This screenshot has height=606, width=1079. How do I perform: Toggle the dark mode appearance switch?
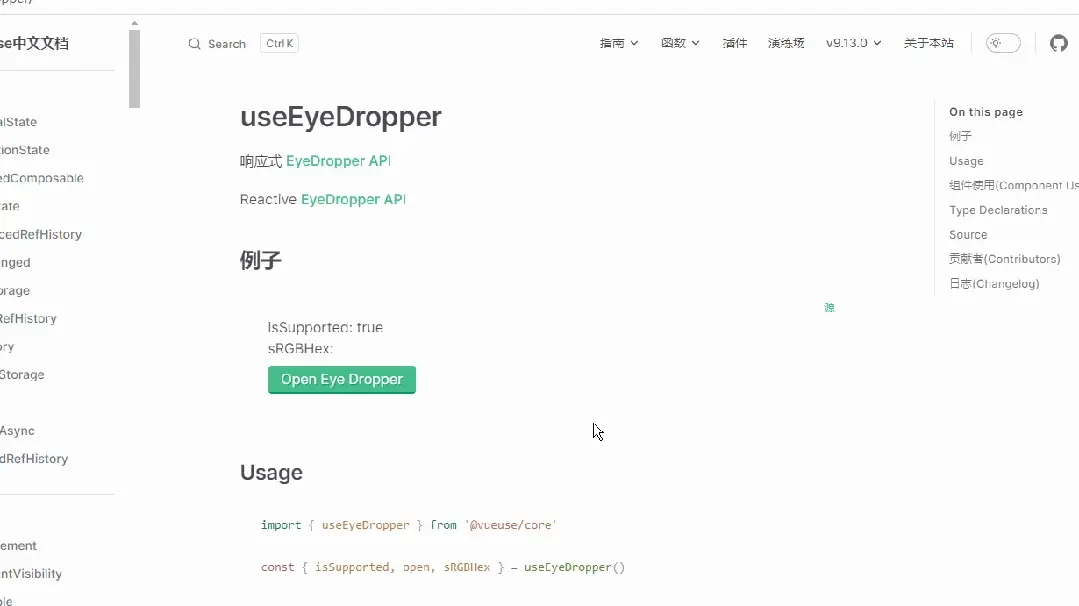(1002, 43)
